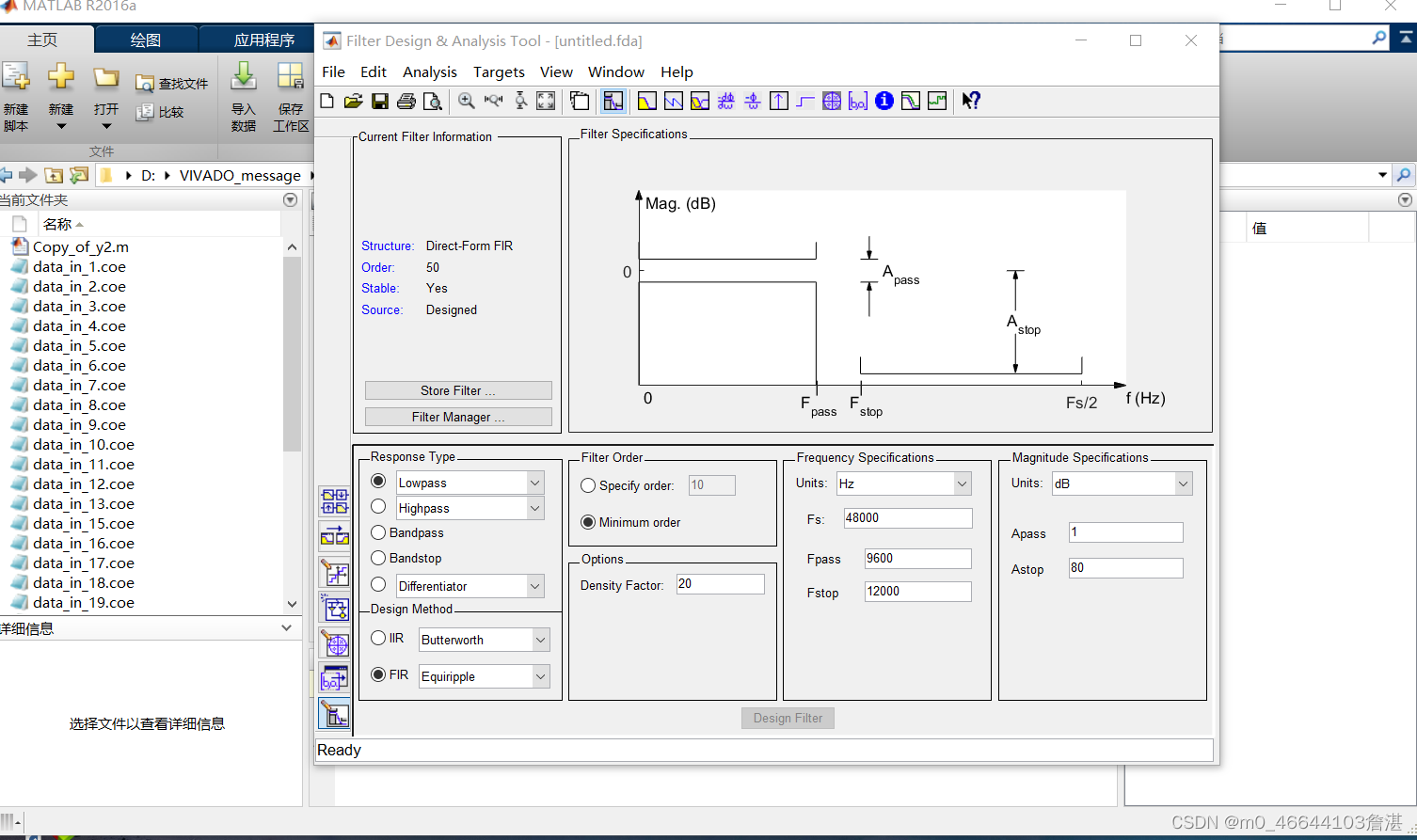Open Design Filter sidebar panel
1417x840 pixels.
[x=335, y=715]
